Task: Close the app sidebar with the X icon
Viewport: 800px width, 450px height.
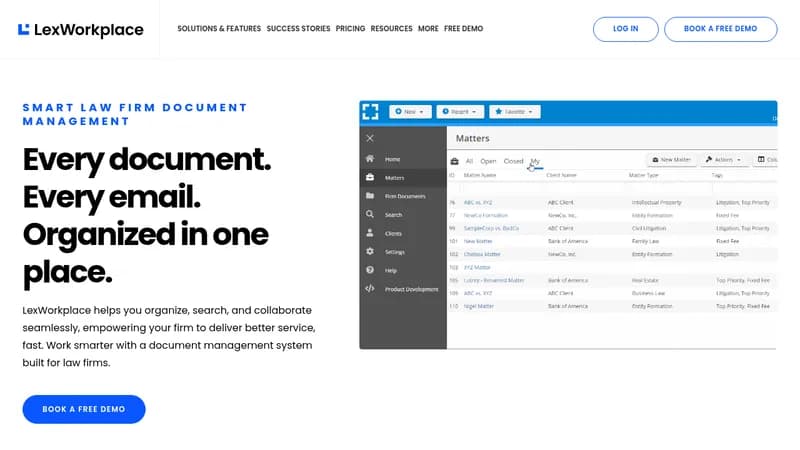Action: coord(370,138)
